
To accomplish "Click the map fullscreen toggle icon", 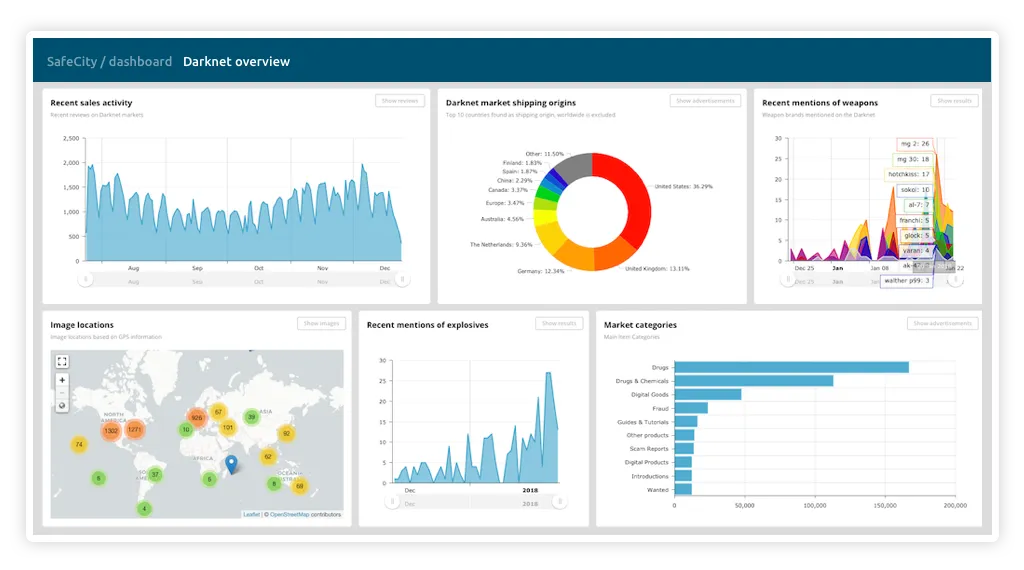I will [x=62, y=361].
